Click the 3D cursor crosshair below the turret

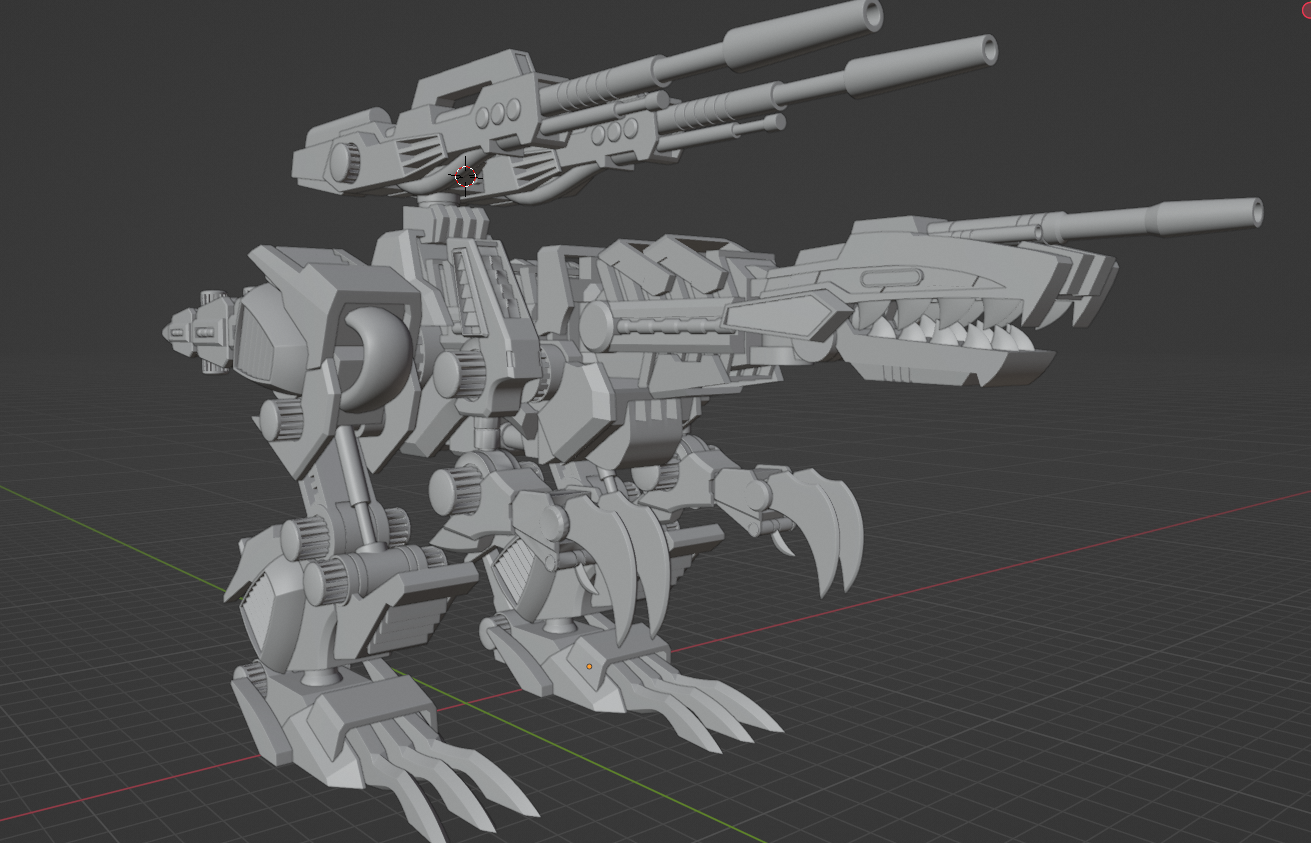coord(465,177)
